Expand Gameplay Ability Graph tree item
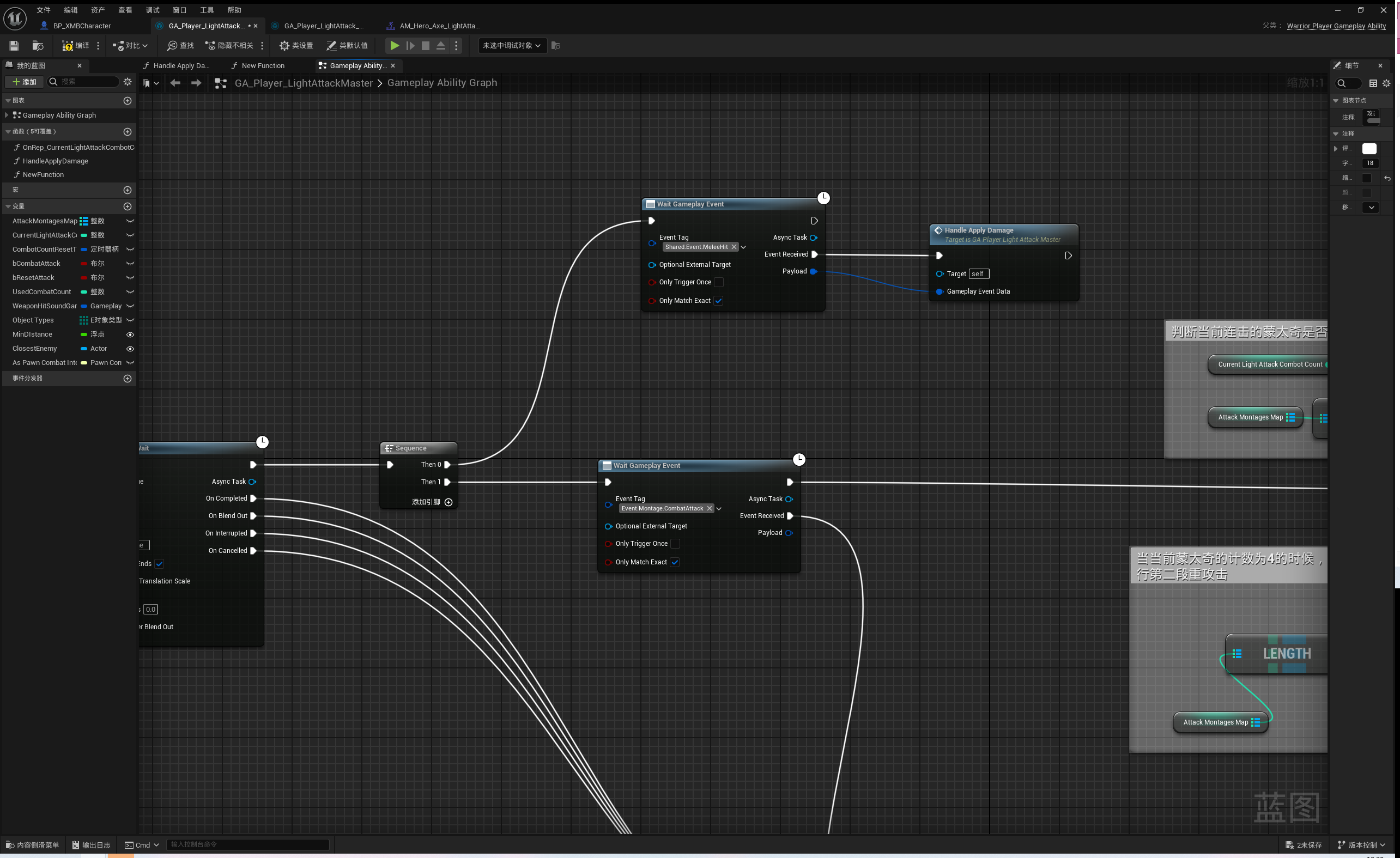 coord(6,115)
